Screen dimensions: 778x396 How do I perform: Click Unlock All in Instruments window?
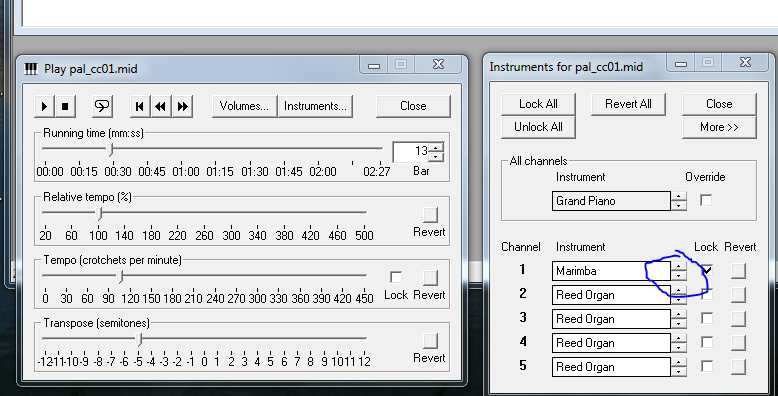click(x=538, y=127)
